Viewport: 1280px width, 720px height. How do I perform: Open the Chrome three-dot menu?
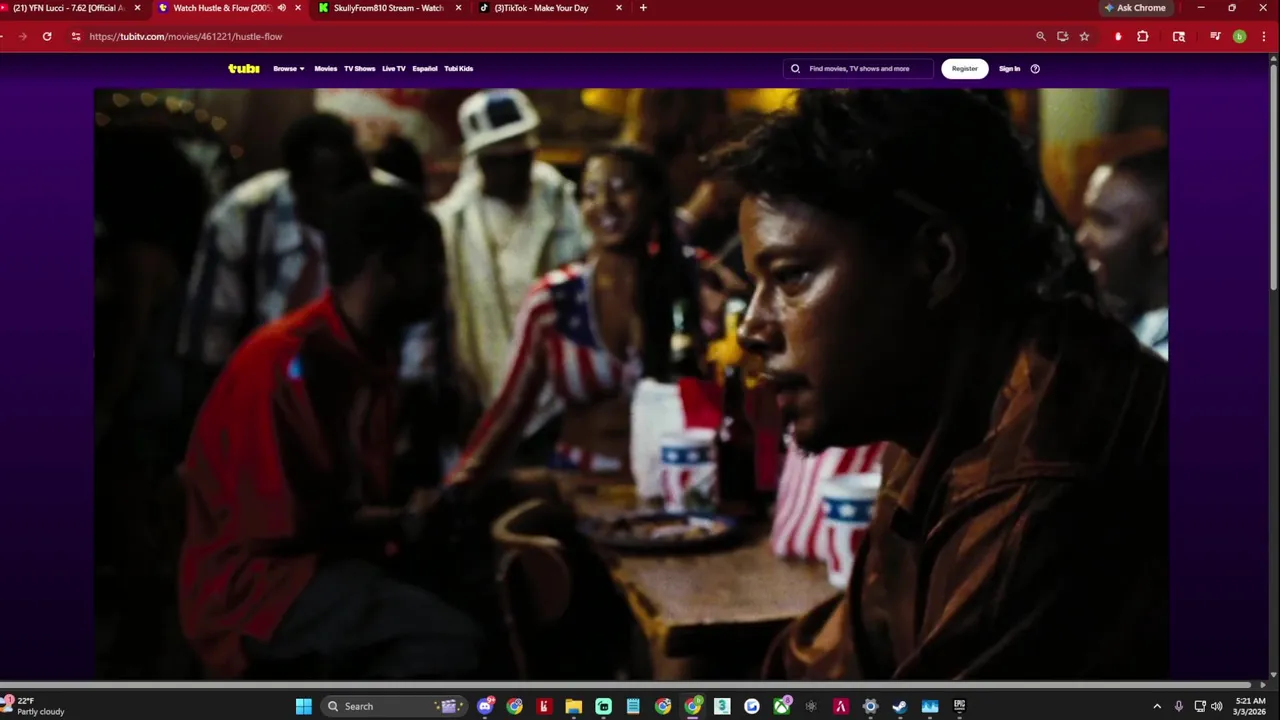[x=1262, y=36]
